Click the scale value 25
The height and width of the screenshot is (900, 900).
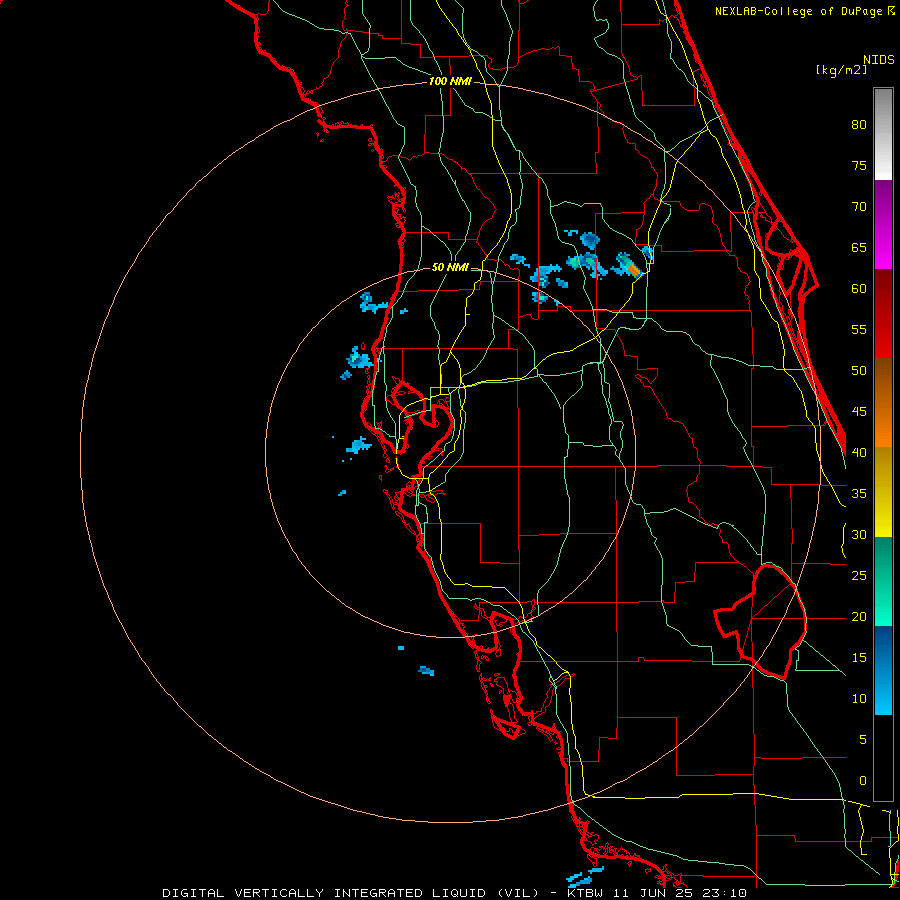(x=859, y=576)
